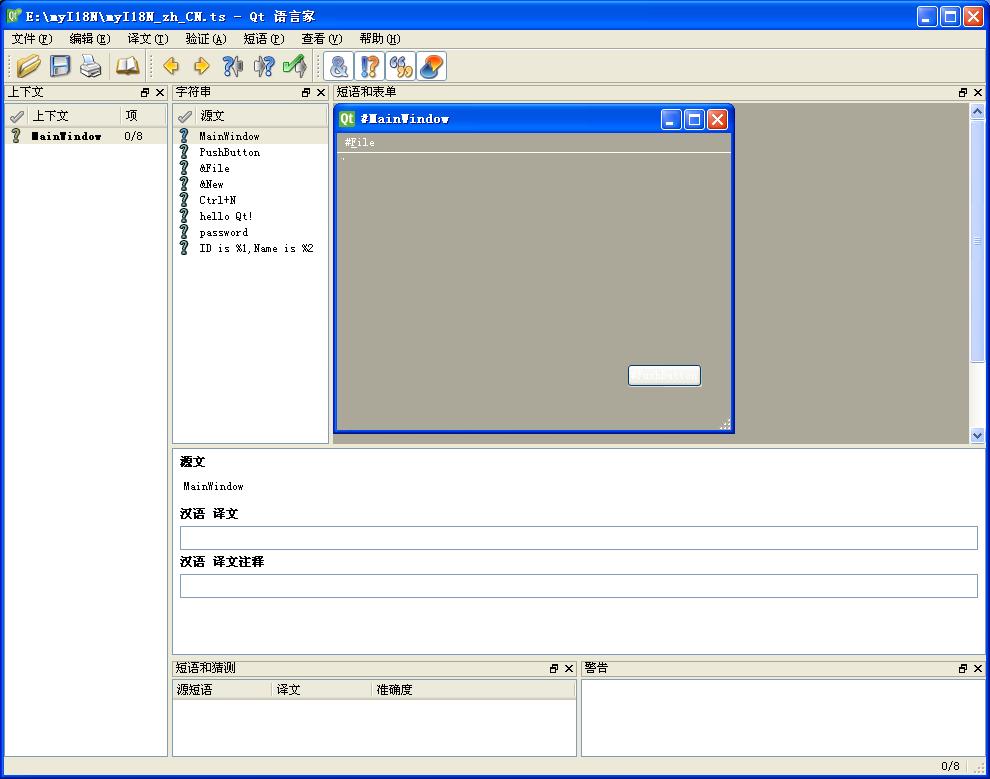Viewport: 990px width, 779px height.
Task: Click the Save floppy disk icon
Action: point(60,66)
